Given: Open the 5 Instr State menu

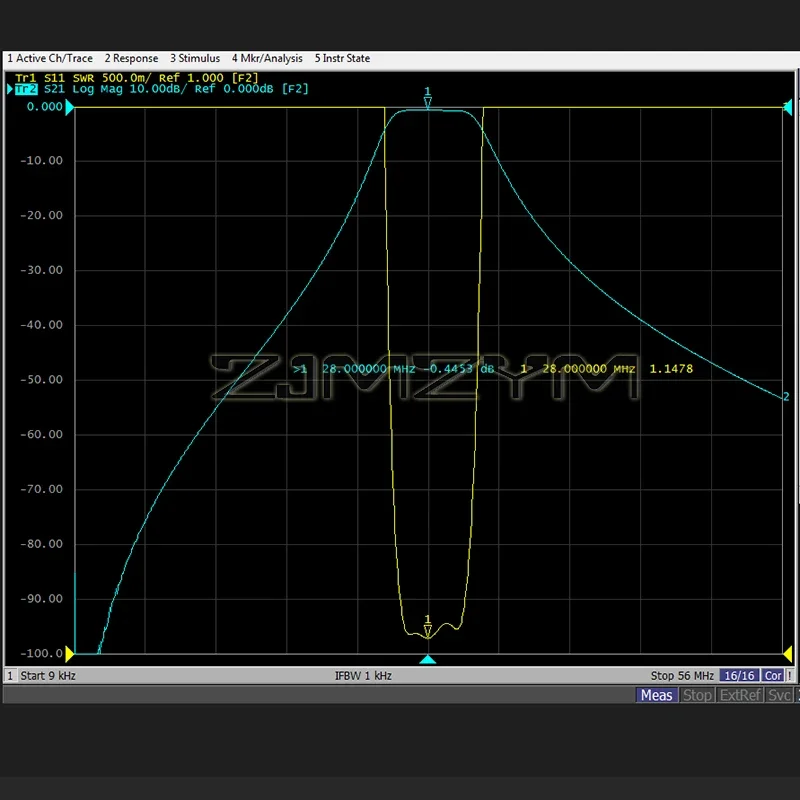Looking at the screenshot, I should click(342, 58).
